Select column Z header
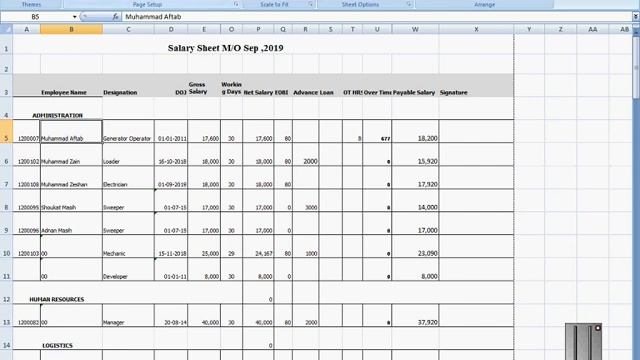The width and height of the screenshot is (640, 360). tap(560, 29)
